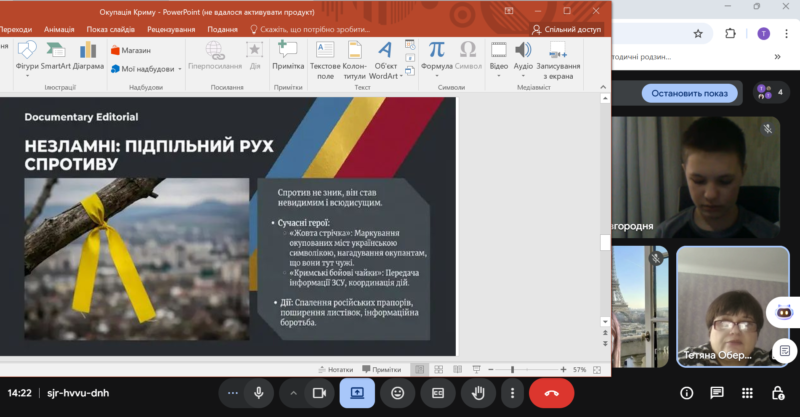Toggle the microphone in Meet
Image resolution: width=800 pixels, height=417 pixels.
259,393
